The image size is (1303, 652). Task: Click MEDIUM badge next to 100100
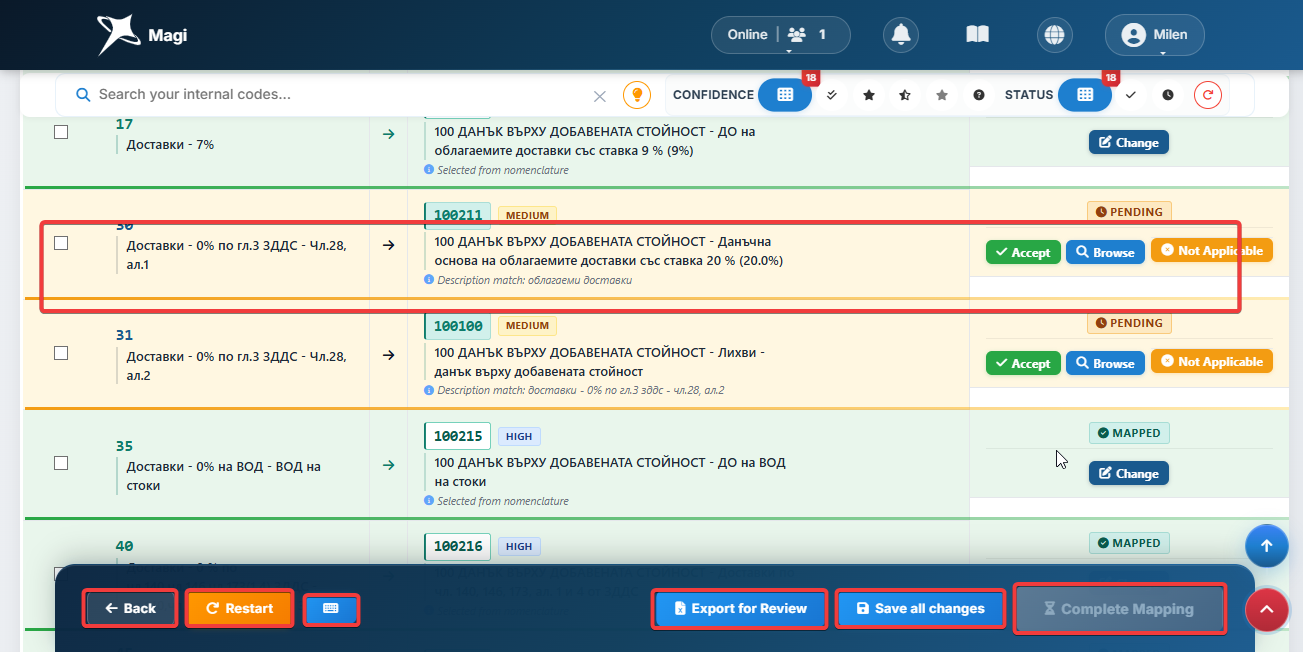click(527, 326)
